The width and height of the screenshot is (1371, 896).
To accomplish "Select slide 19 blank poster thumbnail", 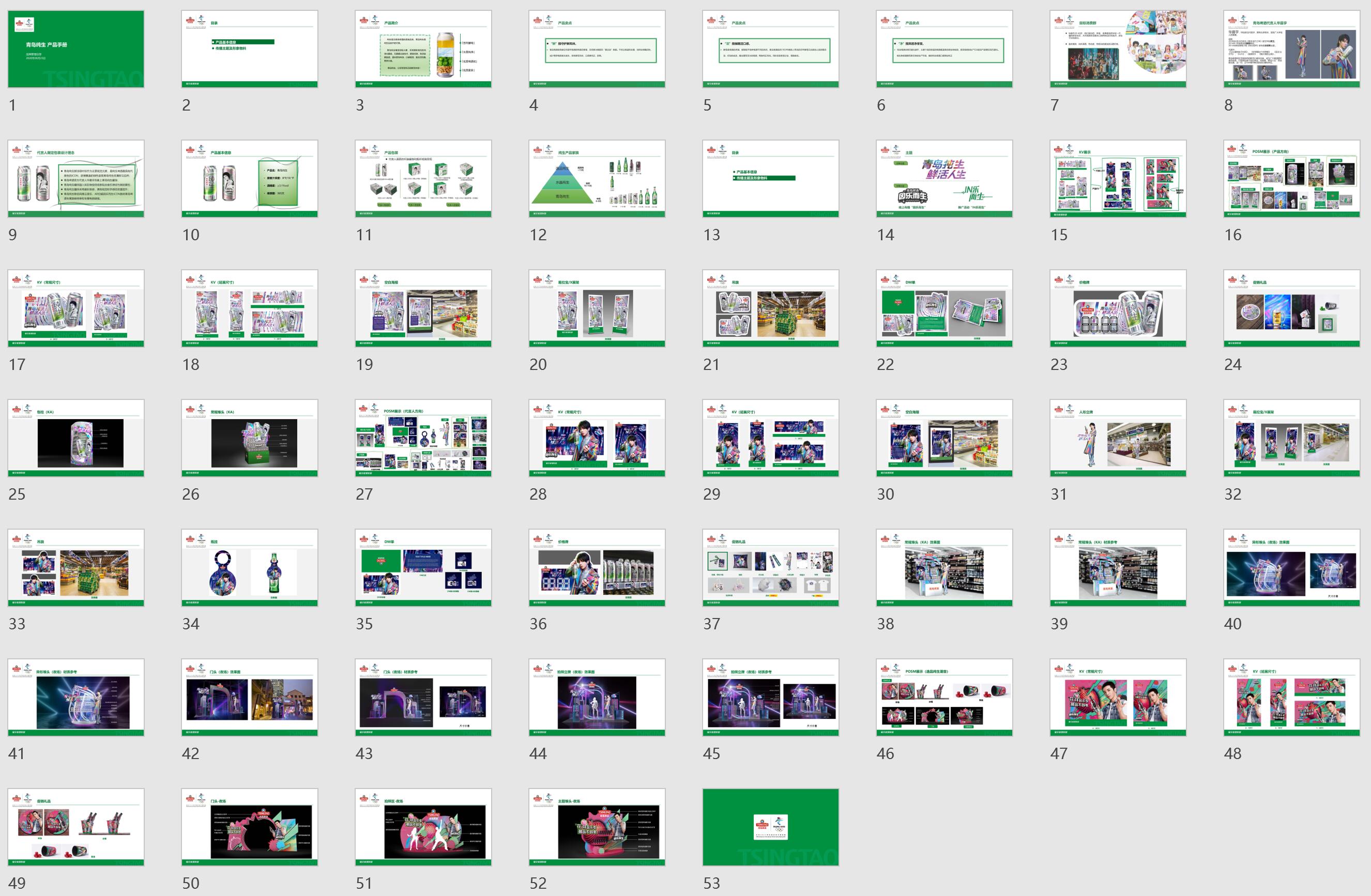I will [x=423, y=308].
